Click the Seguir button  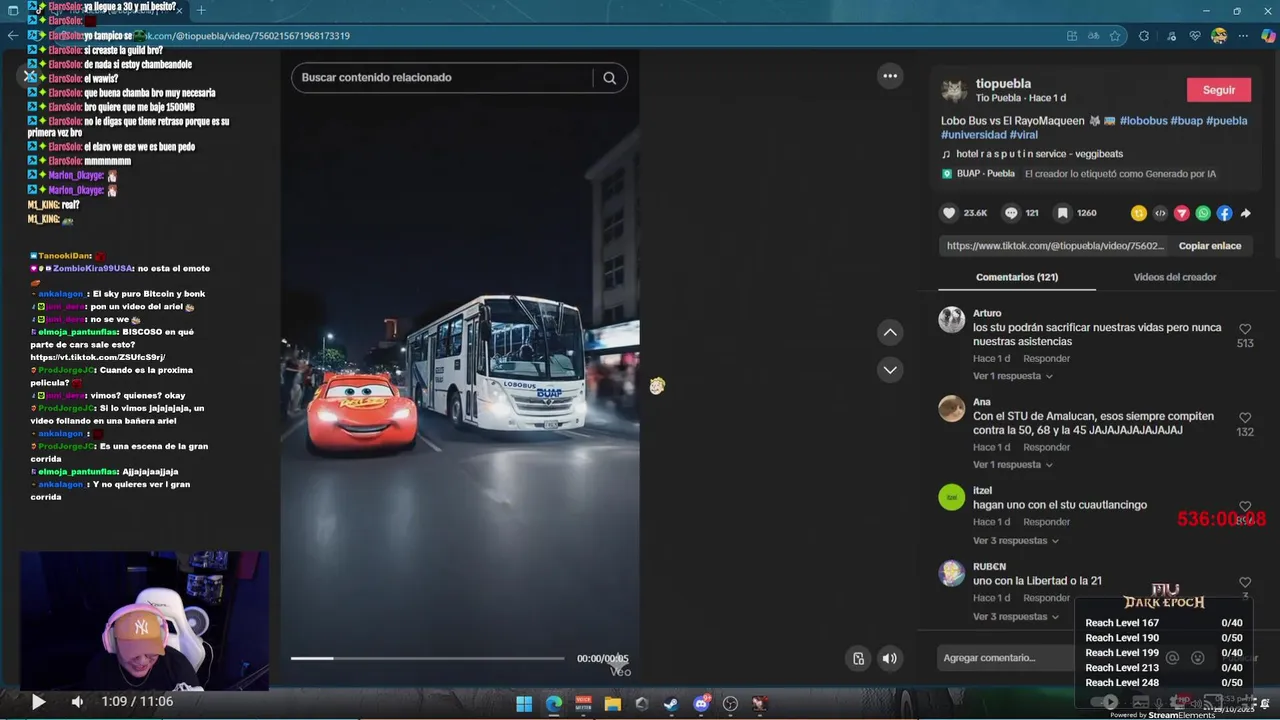coord(1219,90)
